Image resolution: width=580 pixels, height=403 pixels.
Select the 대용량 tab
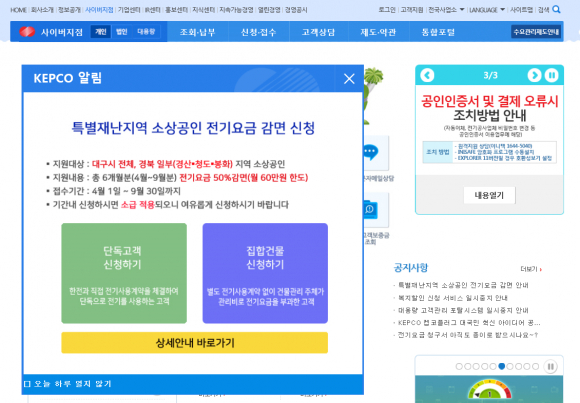146,32
